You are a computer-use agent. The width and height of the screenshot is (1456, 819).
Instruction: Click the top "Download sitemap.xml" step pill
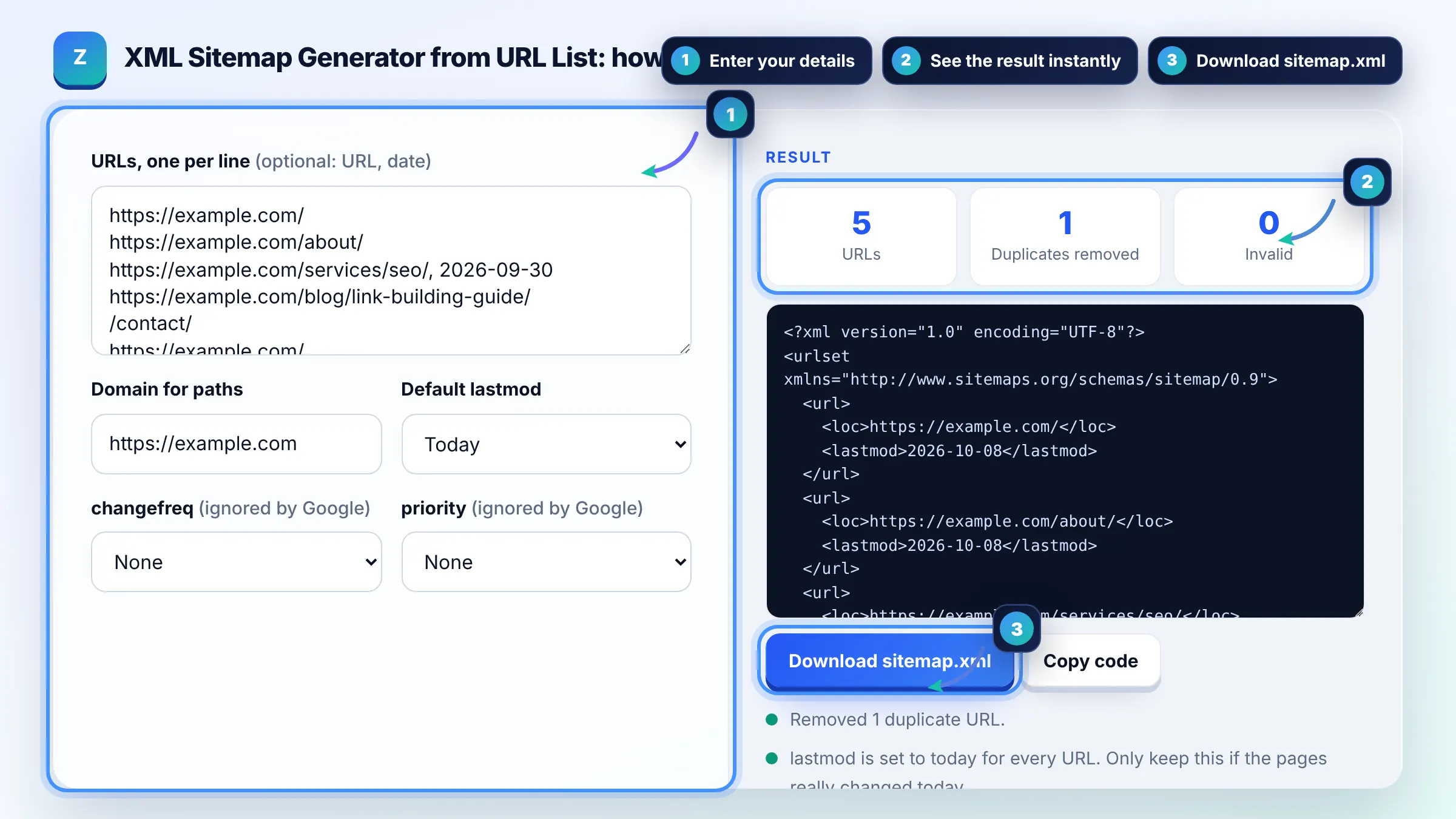[x=1275, y=61]
